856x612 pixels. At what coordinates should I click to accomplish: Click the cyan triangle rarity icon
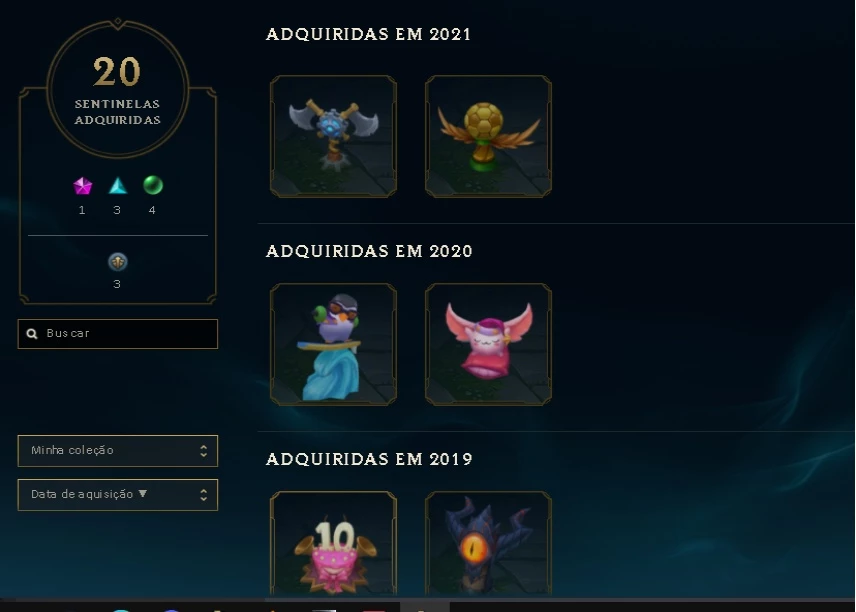click(118, 186)
